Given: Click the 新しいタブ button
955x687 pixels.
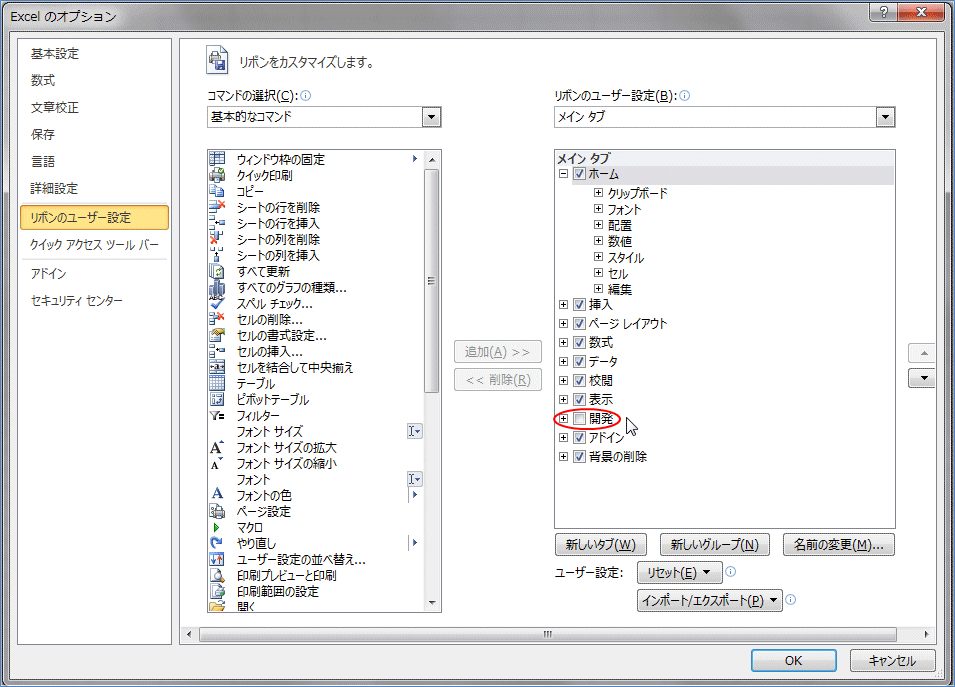Looking at the screenshot, I should [601, 544].
